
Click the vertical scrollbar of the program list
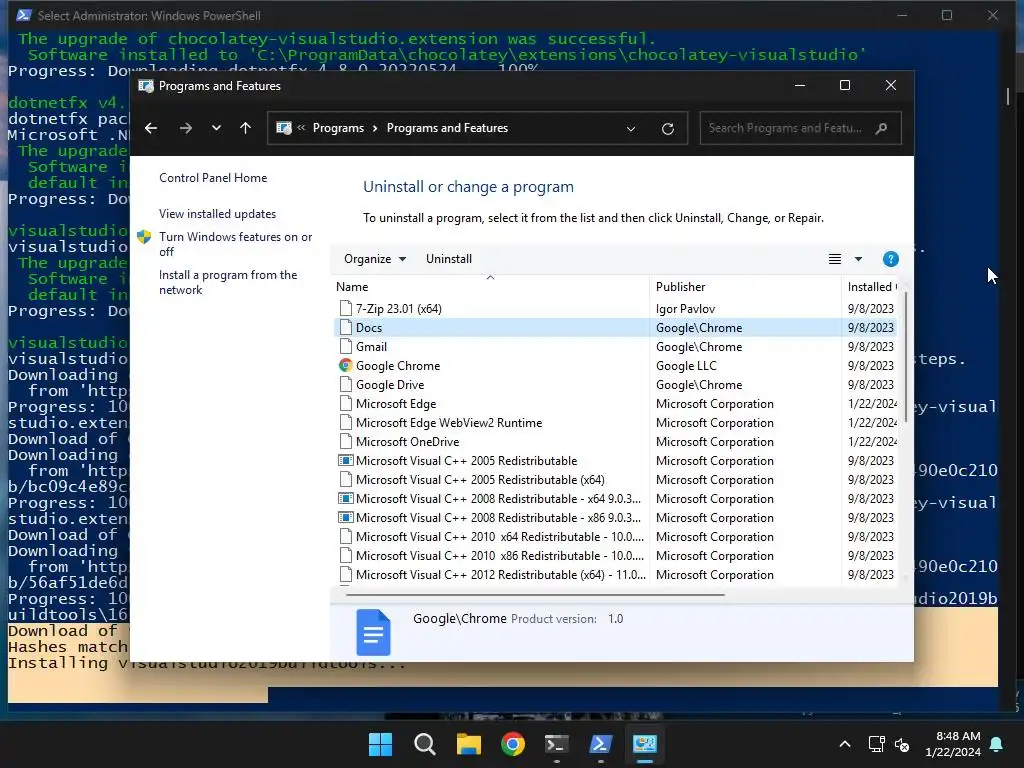(905, 358)
